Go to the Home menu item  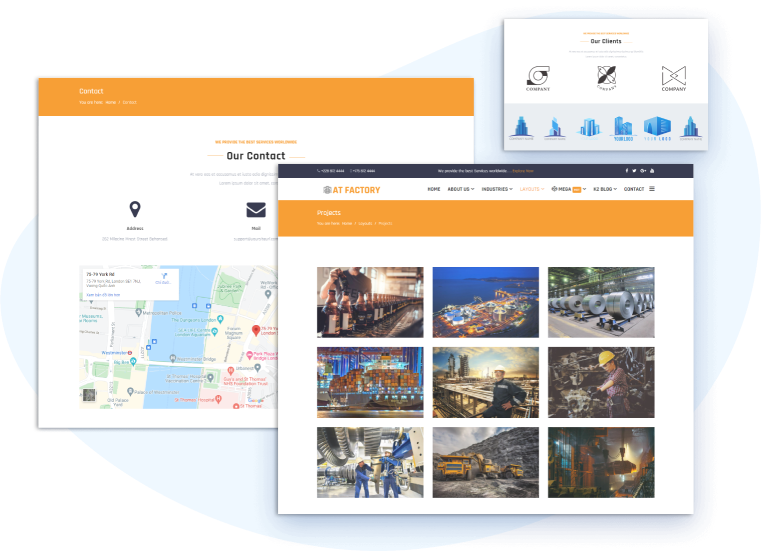434,189
